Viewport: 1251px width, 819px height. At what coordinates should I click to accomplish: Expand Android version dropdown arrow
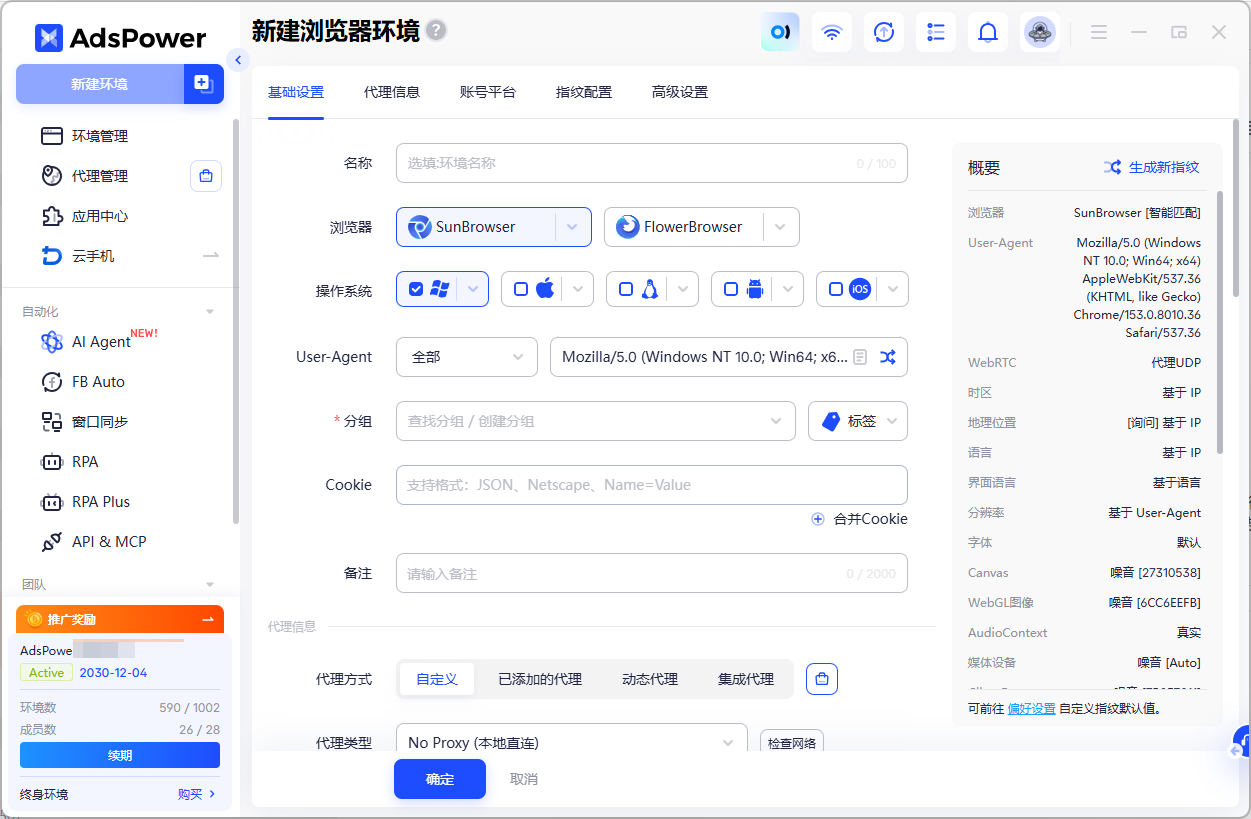pyautogui.click(x=789, y=289)
